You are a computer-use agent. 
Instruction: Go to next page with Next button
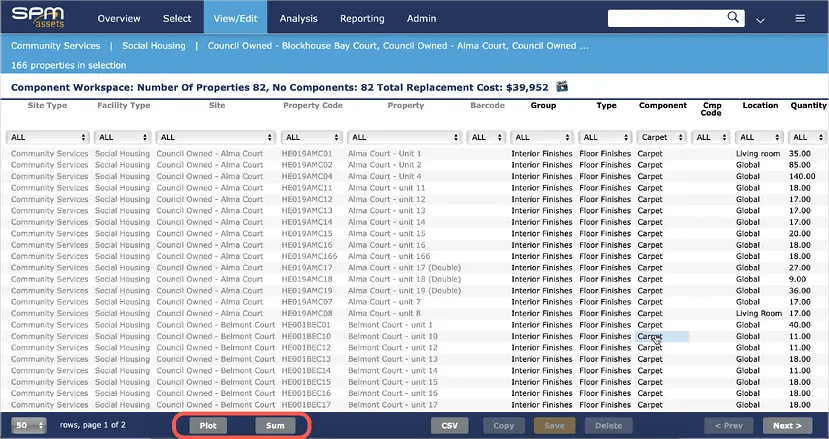pyautogui.click(x=787, y=425)
